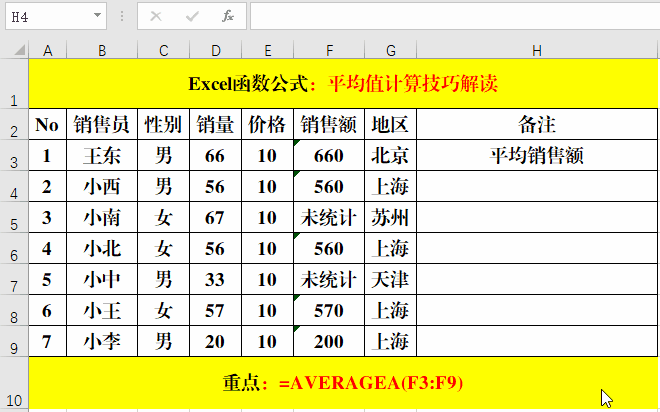
Task: Click 未统计 in the 小南 row
Action: pos(329,218)
